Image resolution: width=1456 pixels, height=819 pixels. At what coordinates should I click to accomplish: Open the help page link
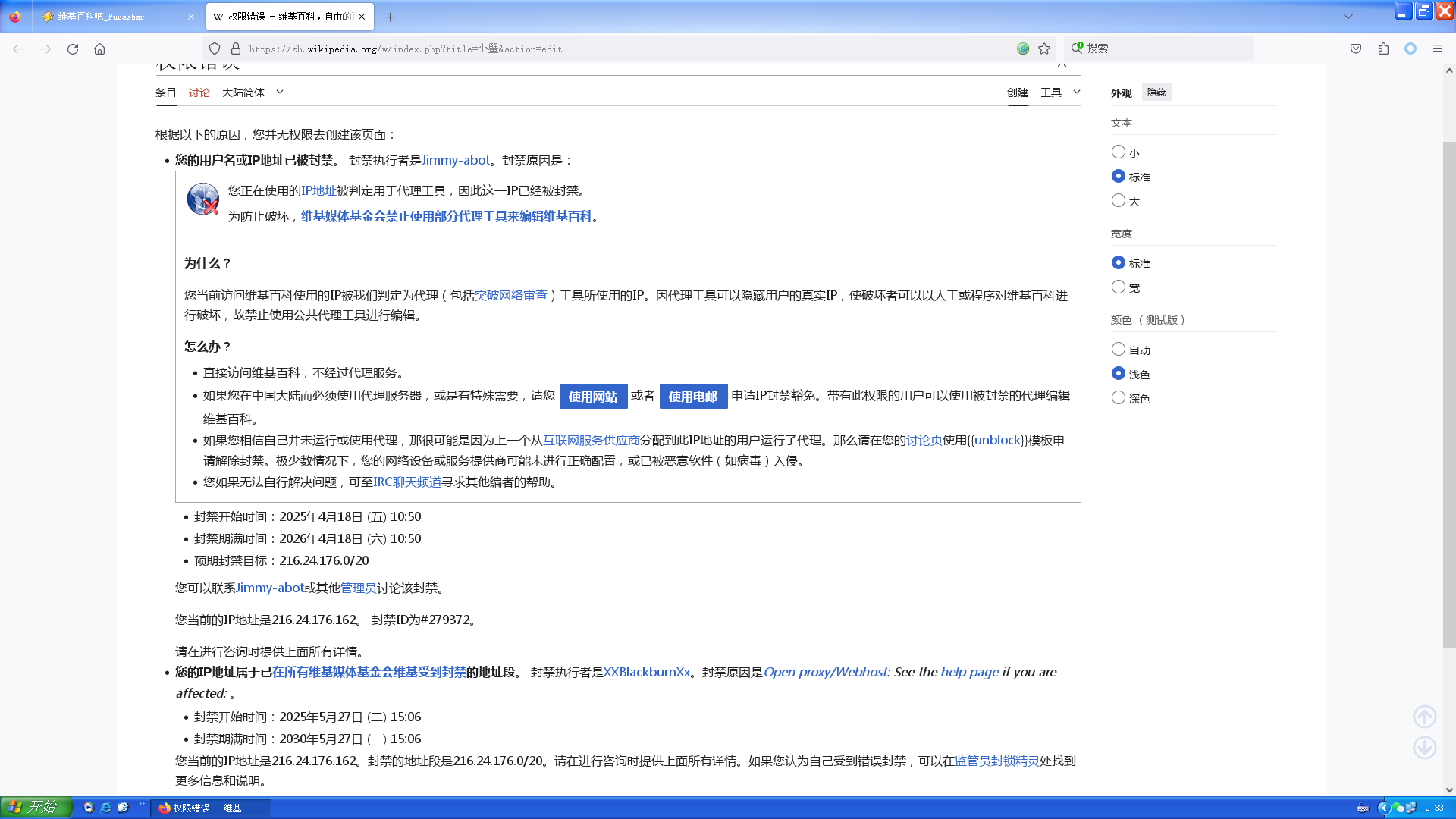(x=970, y=672)
